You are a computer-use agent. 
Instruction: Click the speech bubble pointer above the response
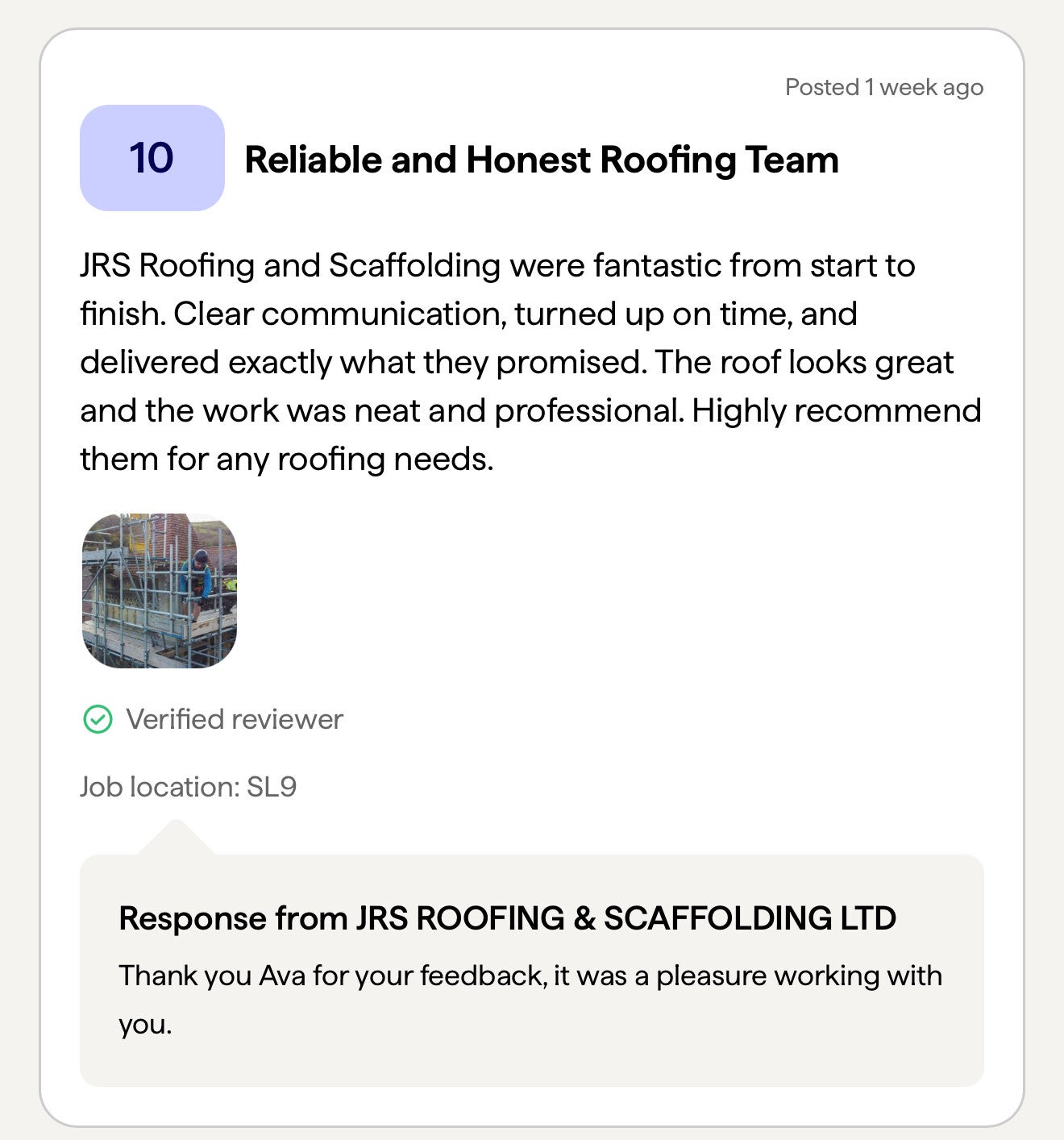coord(176,838)
